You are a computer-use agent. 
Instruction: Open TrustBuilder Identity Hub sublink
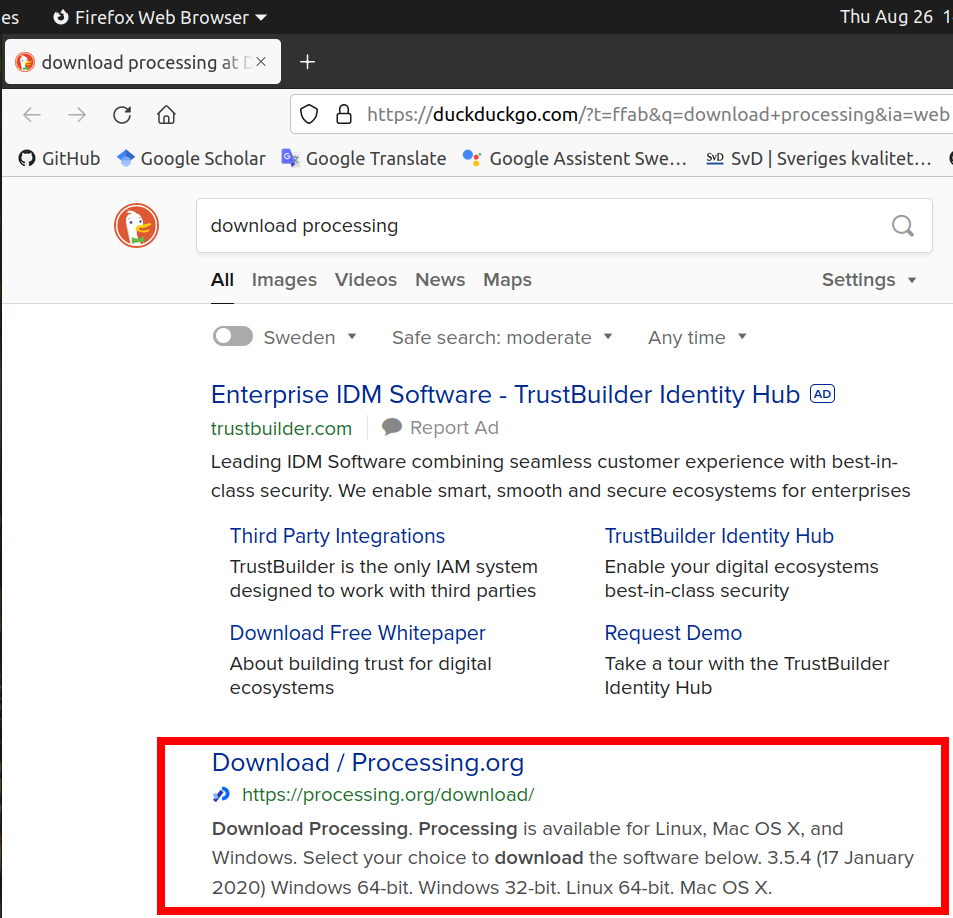pyautogui.click(x=719, y=536)
